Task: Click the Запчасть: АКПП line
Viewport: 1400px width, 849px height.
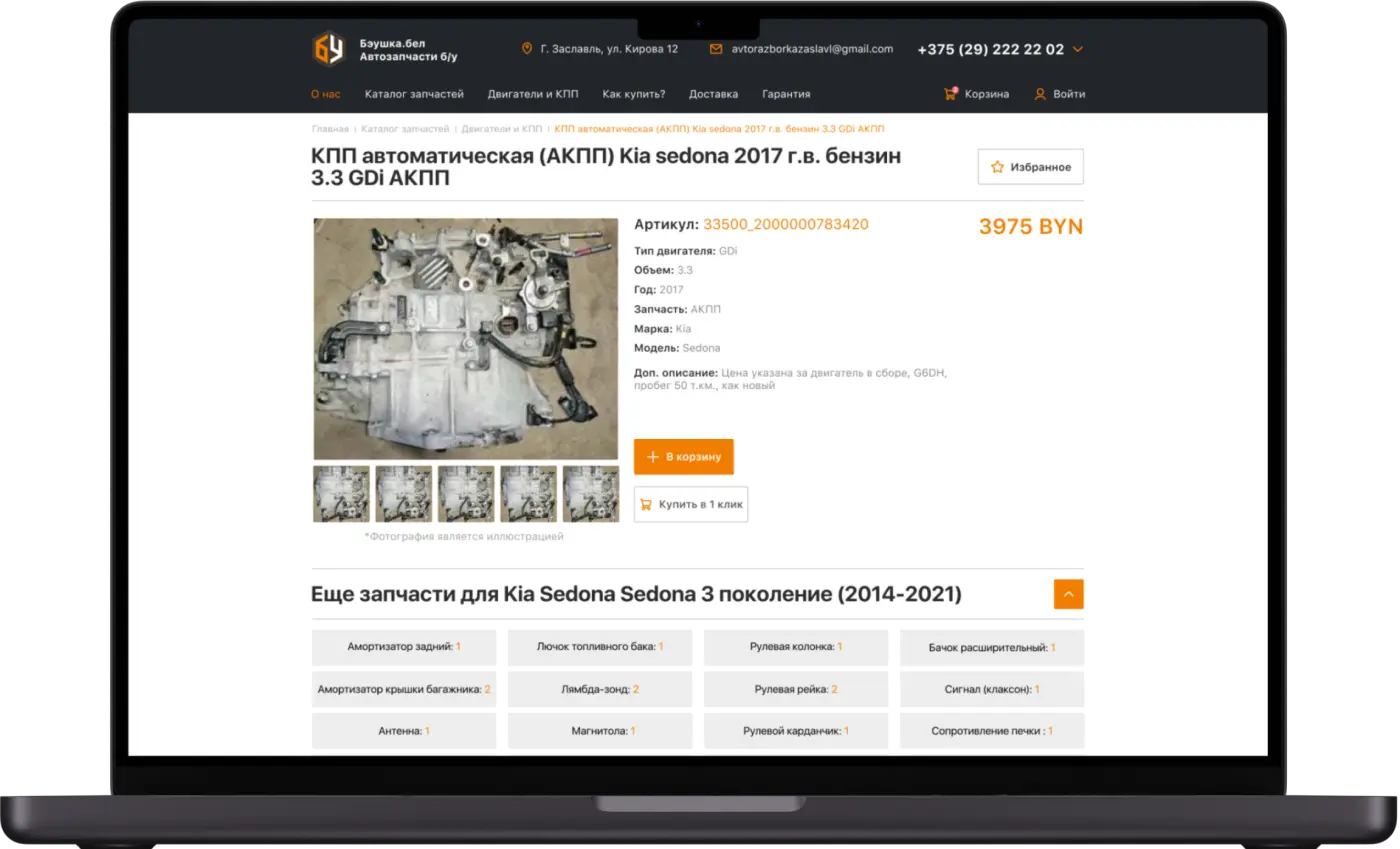Action: pos(677,309)
